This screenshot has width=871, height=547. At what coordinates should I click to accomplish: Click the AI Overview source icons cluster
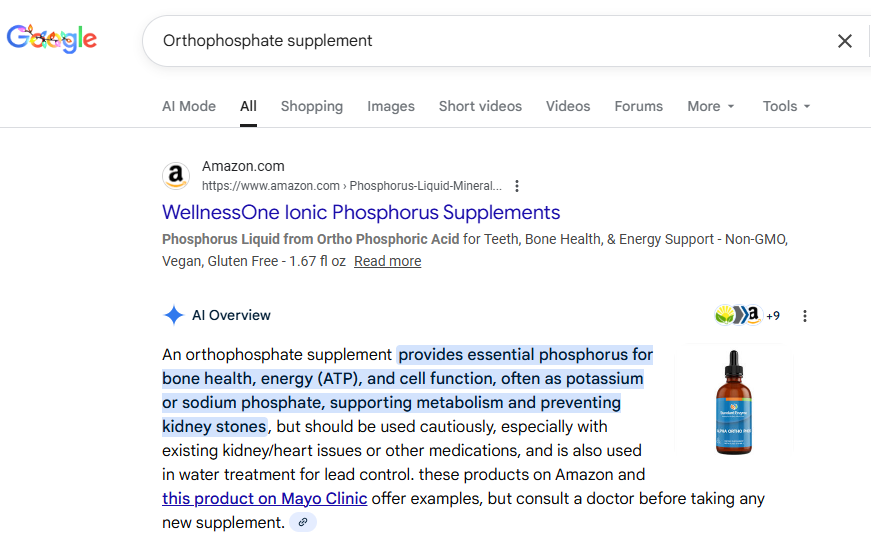[x=746, y=316]
